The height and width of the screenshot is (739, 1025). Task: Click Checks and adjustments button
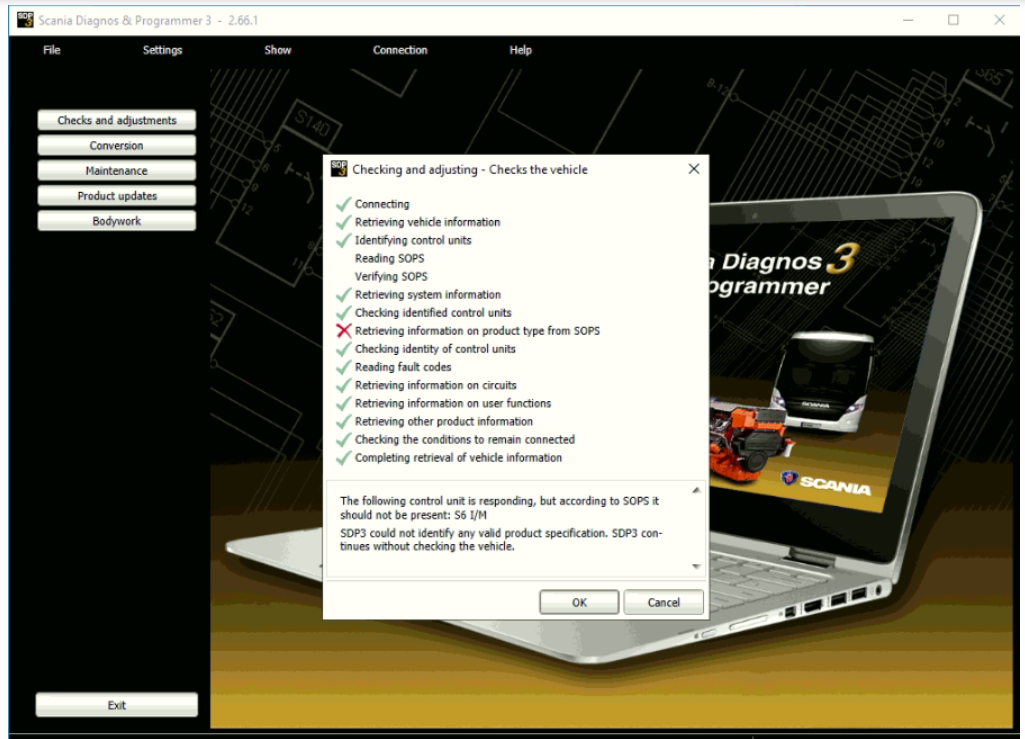[116, 120]
